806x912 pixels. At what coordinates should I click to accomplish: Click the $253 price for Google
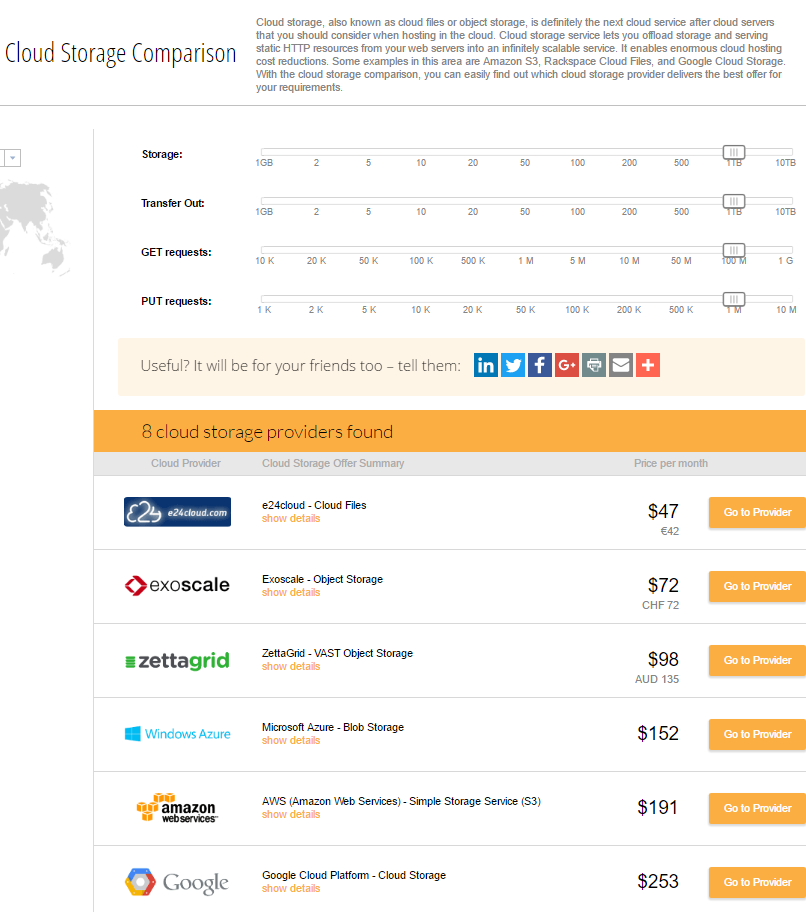tap(658, 881)
